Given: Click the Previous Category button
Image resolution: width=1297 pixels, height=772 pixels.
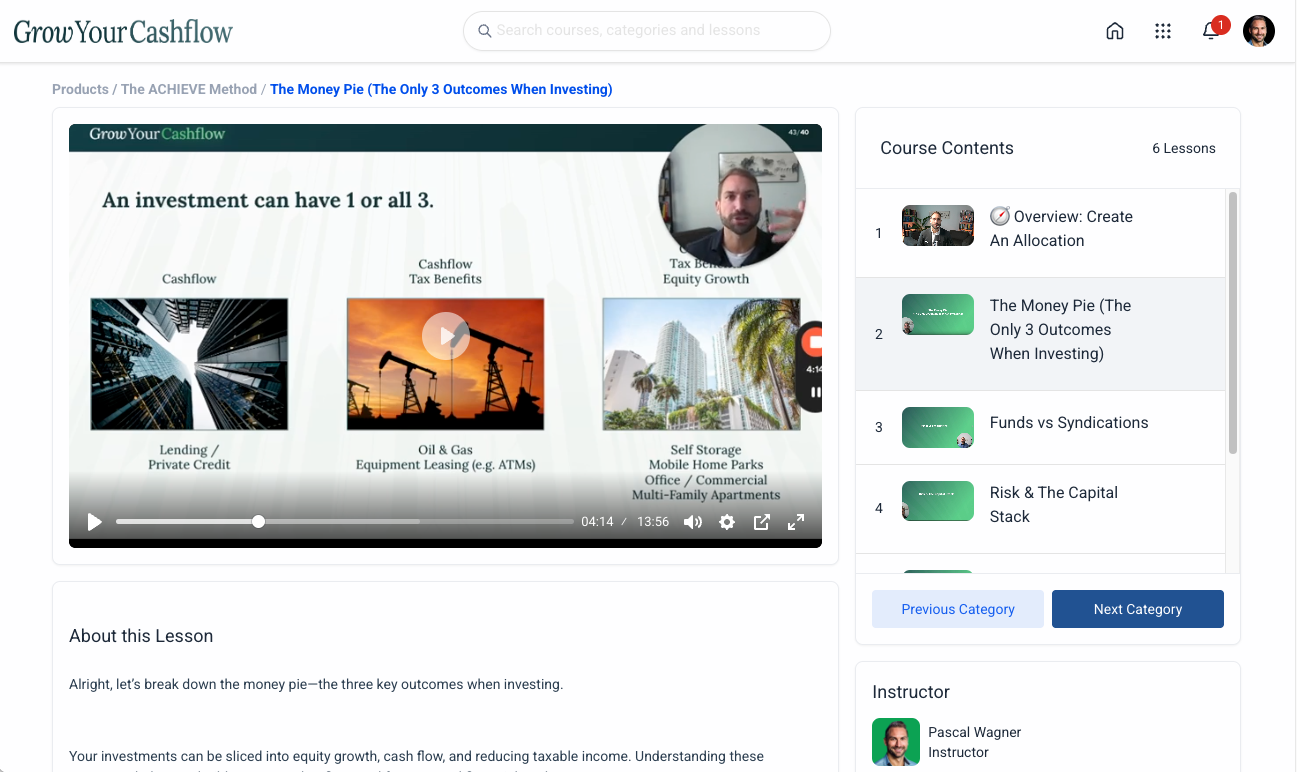Looking at the screenshot, I should tap(957, 609).
